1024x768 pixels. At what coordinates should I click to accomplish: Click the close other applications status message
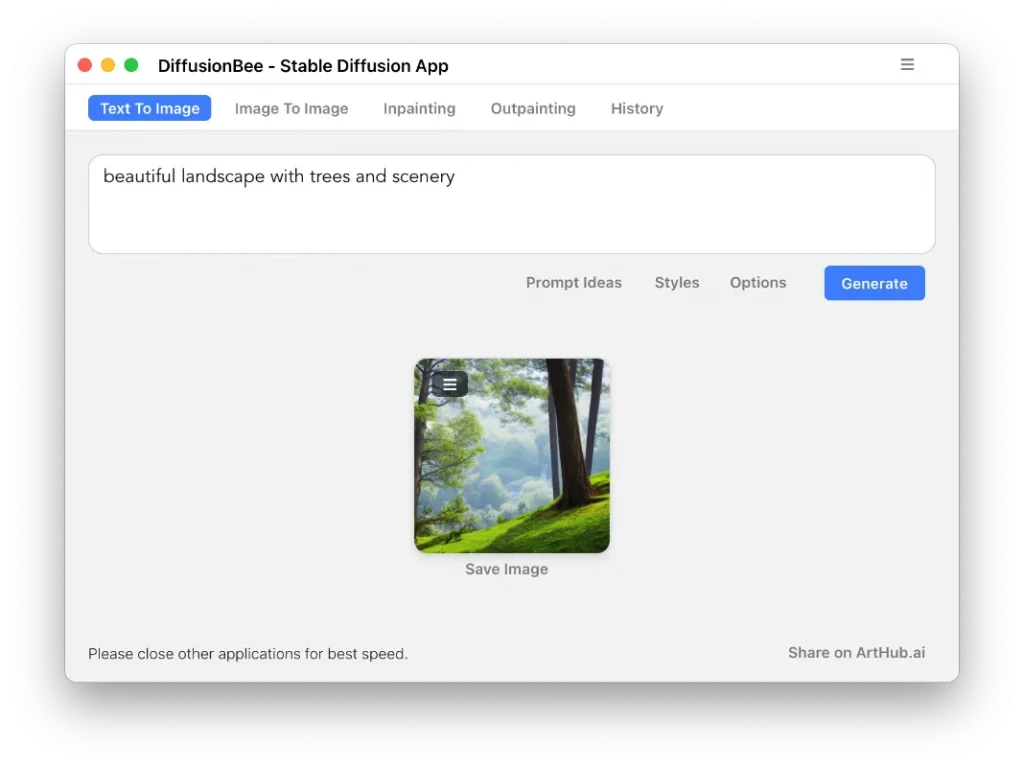(248, 654)
